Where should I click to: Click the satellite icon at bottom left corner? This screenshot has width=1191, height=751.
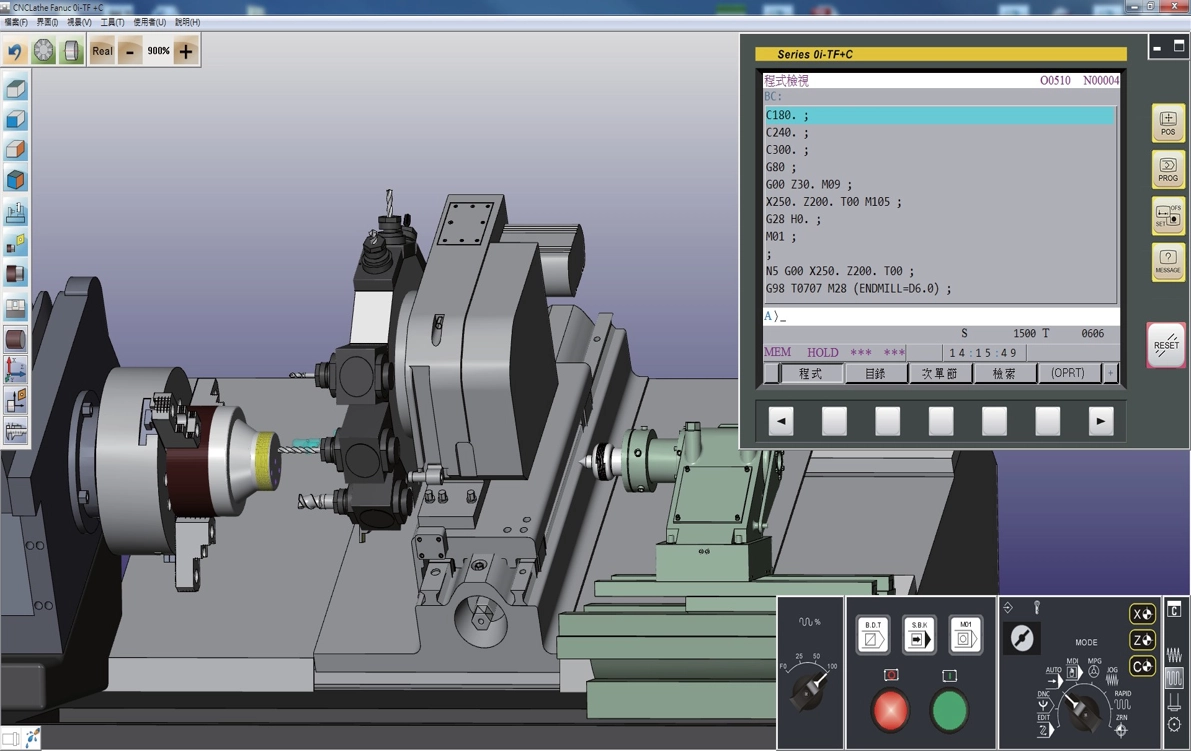tap(31, 737)
